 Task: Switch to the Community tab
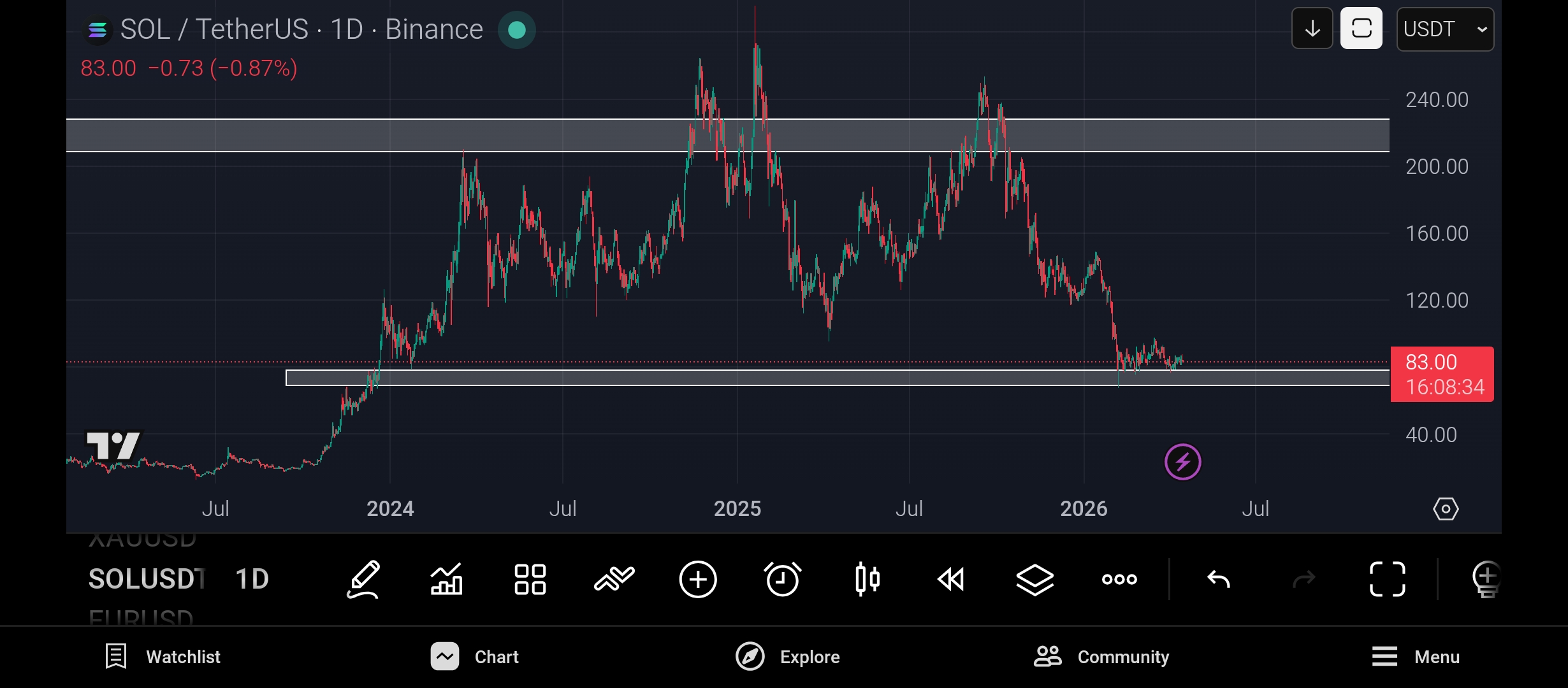pos(1101,657)
